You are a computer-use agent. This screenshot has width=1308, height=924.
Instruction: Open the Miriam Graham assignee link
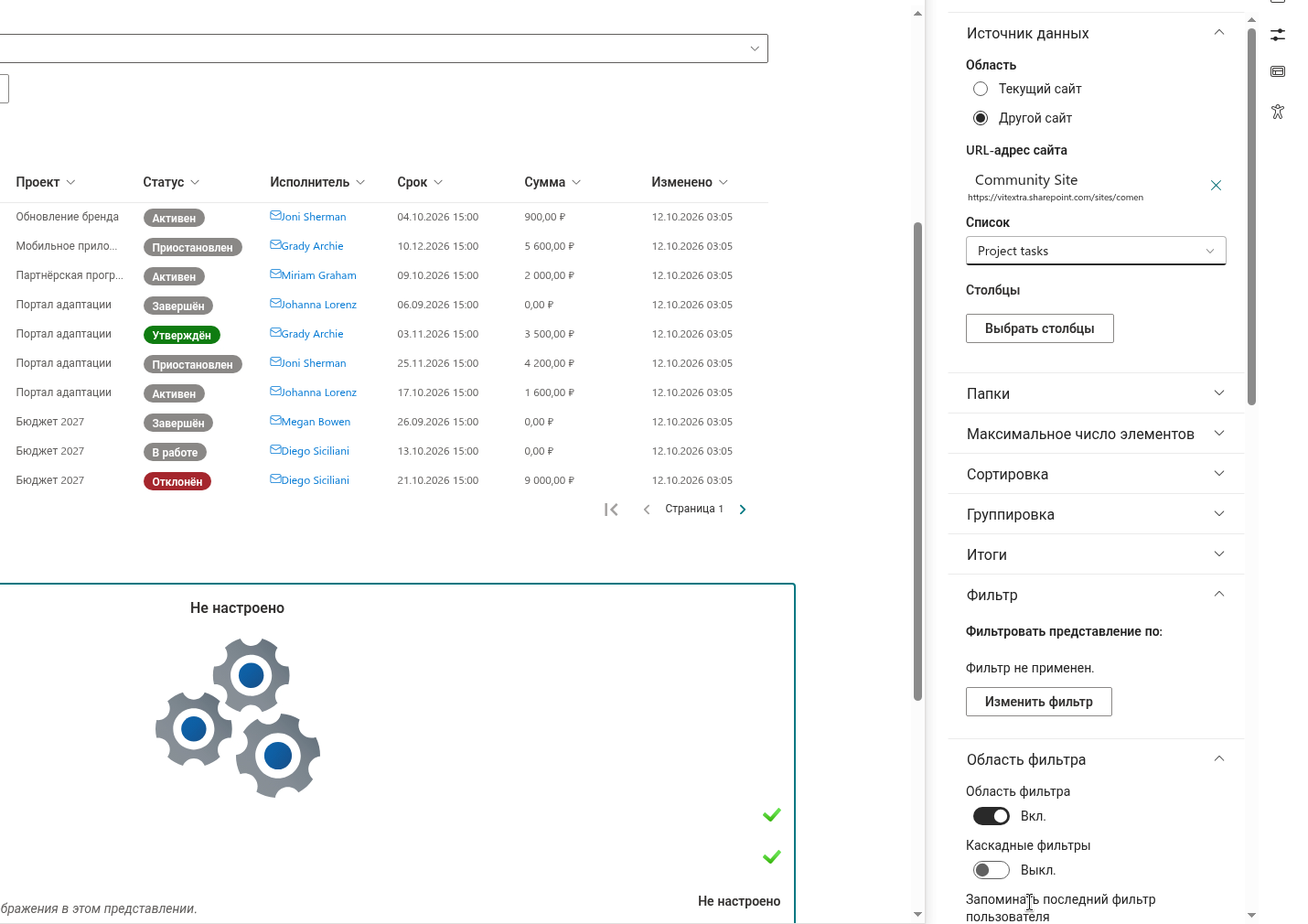click(x=319, y=275)
